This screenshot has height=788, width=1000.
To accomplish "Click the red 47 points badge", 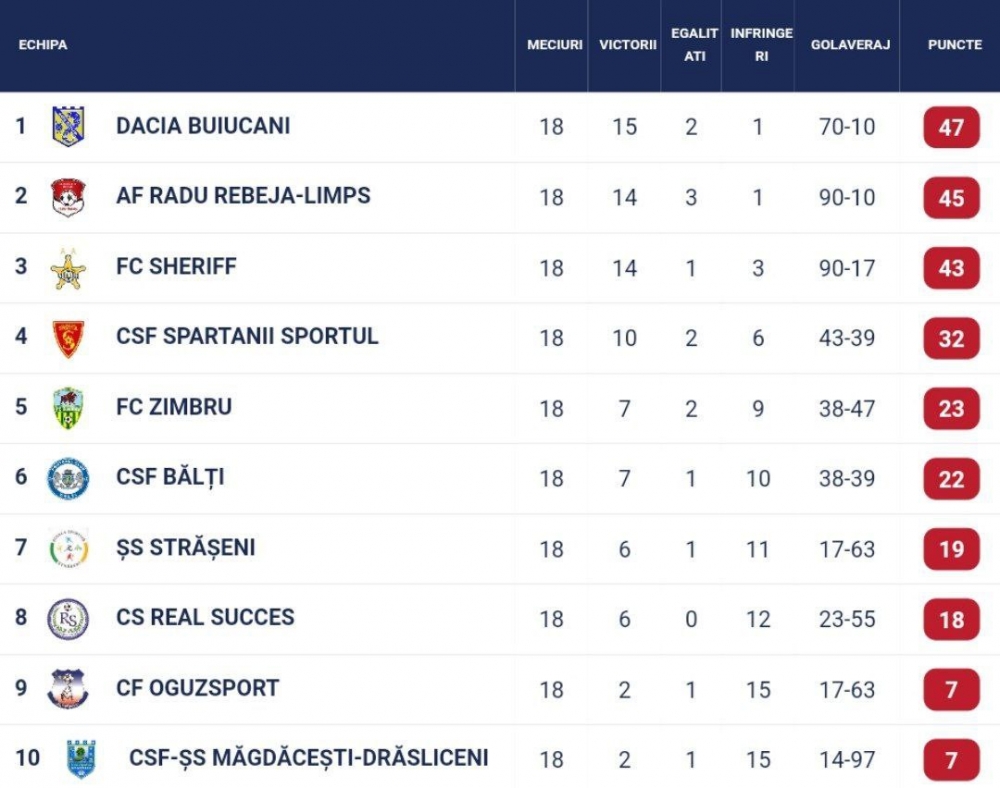I will 951,128.
